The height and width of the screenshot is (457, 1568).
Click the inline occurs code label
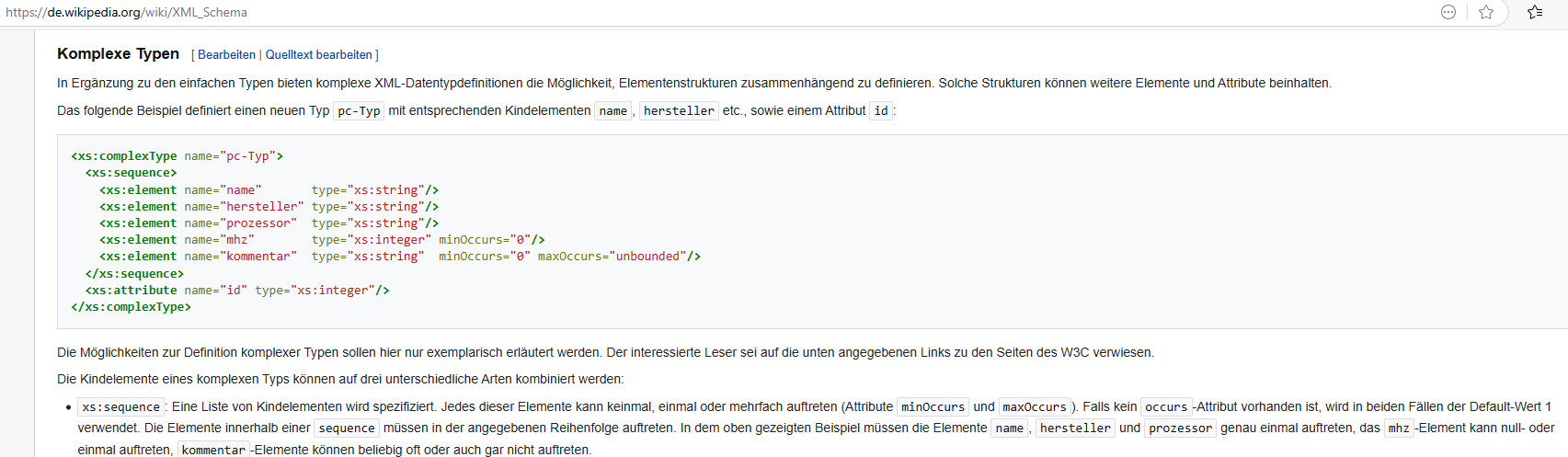pyautogui.click(x=1165, y=407)
